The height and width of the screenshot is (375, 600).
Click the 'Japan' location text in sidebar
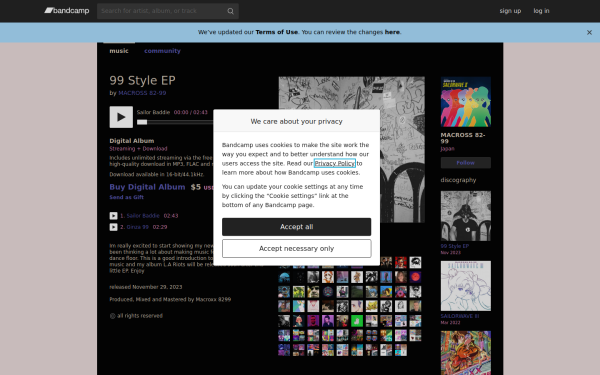coord(448,149)
